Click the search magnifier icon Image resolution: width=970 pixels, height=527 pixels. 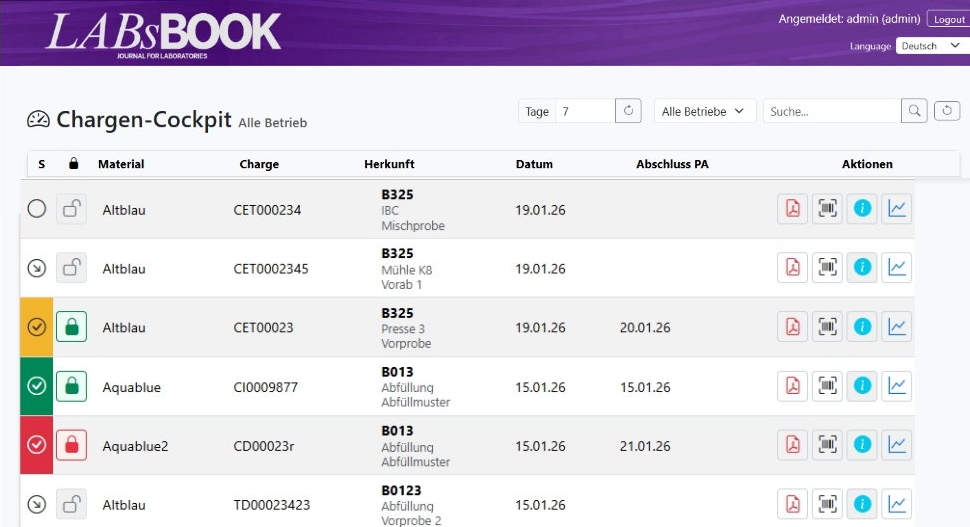pos(914,111)
